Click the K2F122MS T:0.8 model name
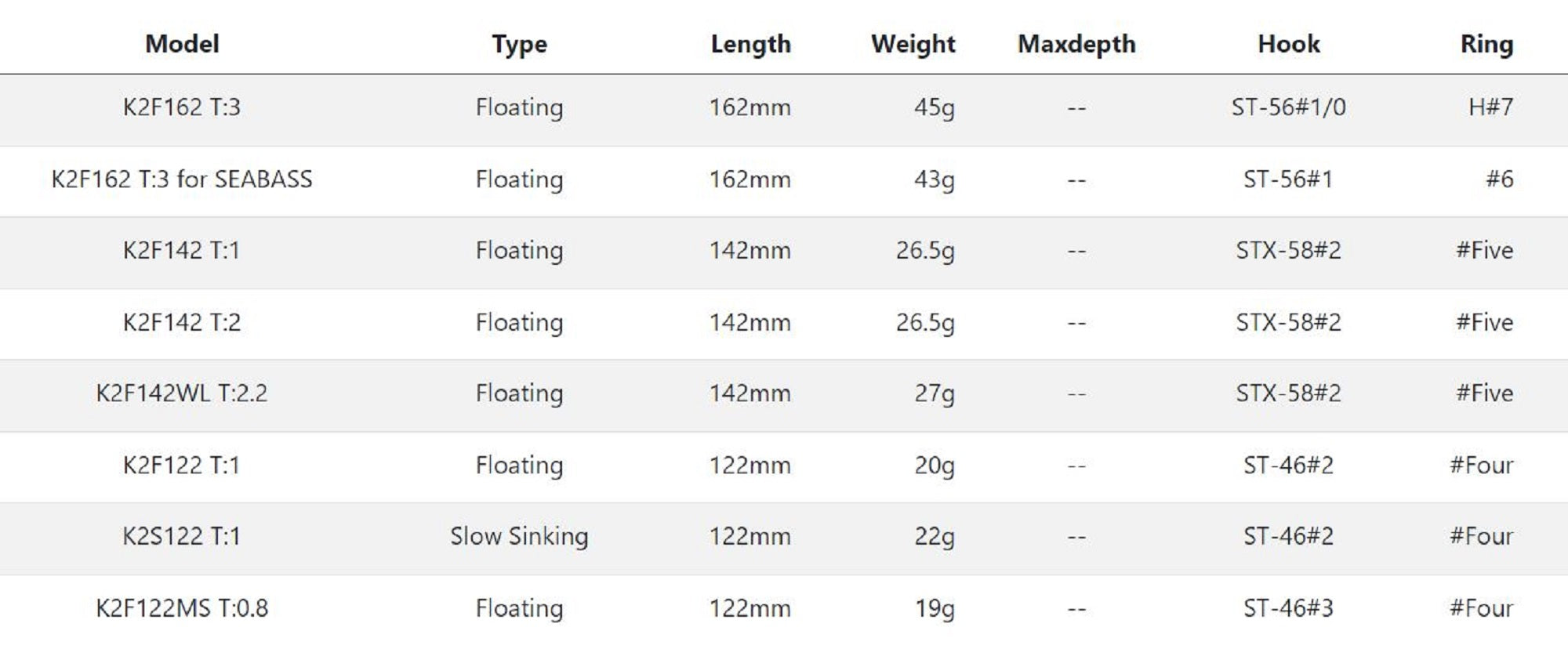 (182, 609)
